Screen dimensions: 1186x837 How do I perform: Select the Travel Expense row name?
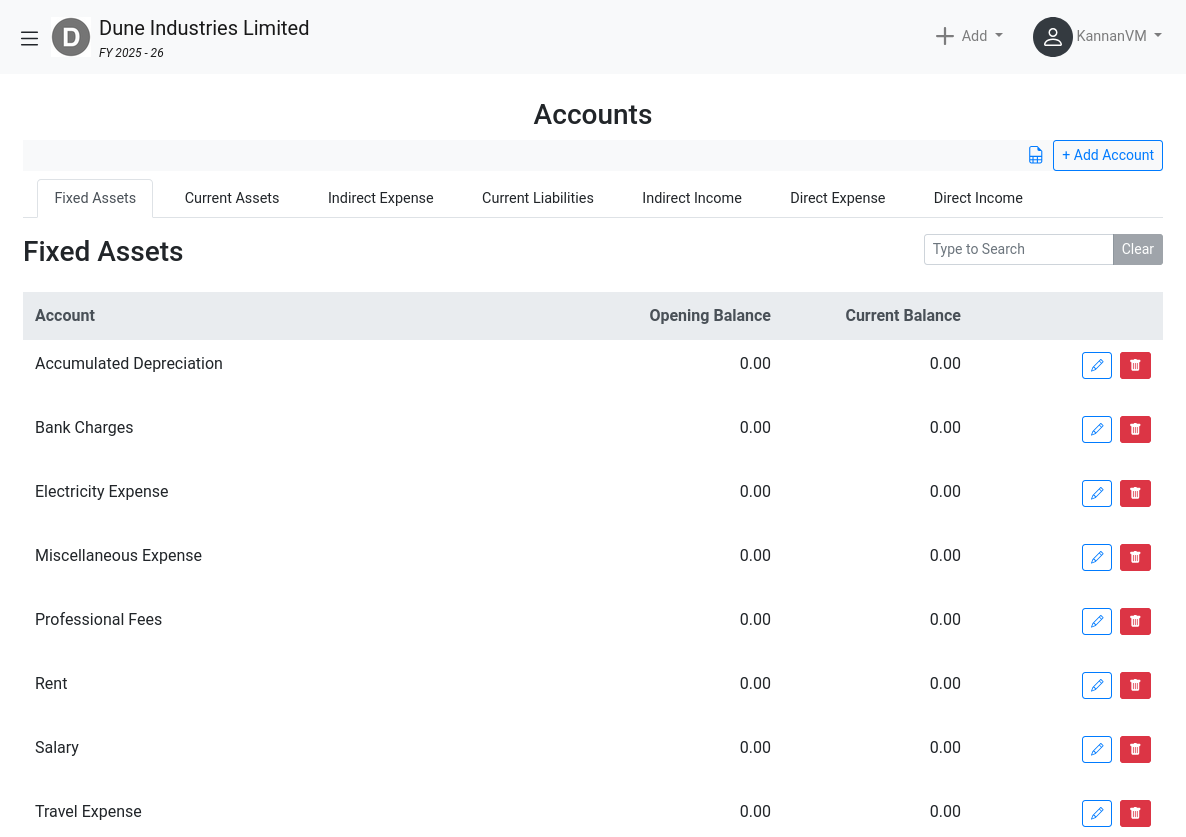tap(88, 811)
